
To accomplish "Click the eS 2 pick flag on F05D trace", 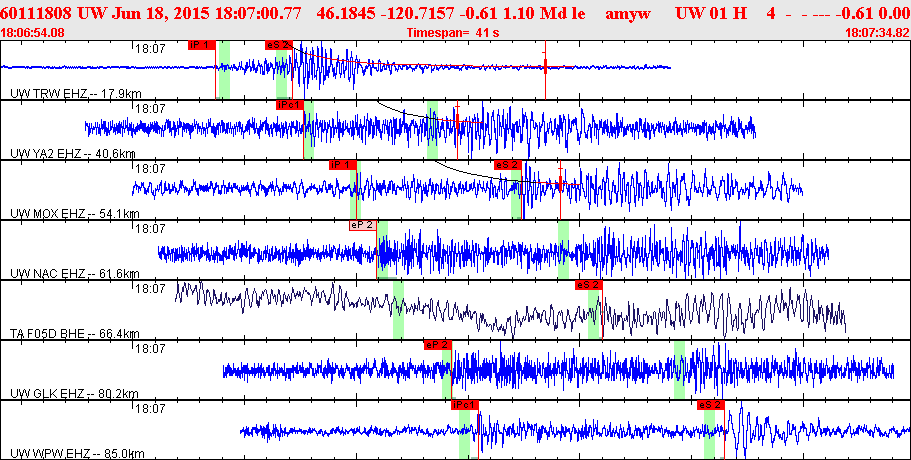I will click(589, 285).
